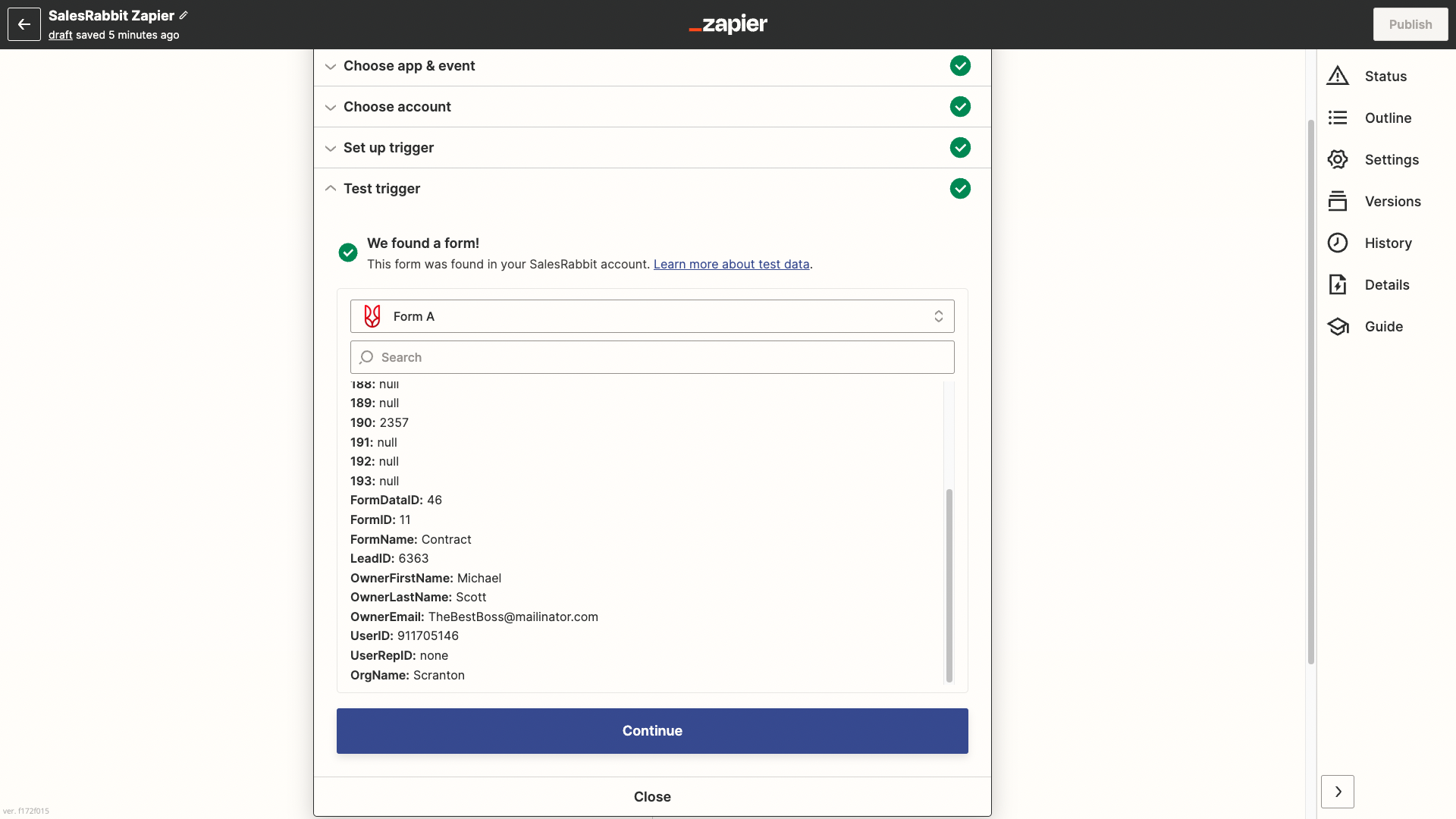1456x819 pixels.
Task: Edit the Zap name with the pencil icon
Action: [x=184, y=15]
